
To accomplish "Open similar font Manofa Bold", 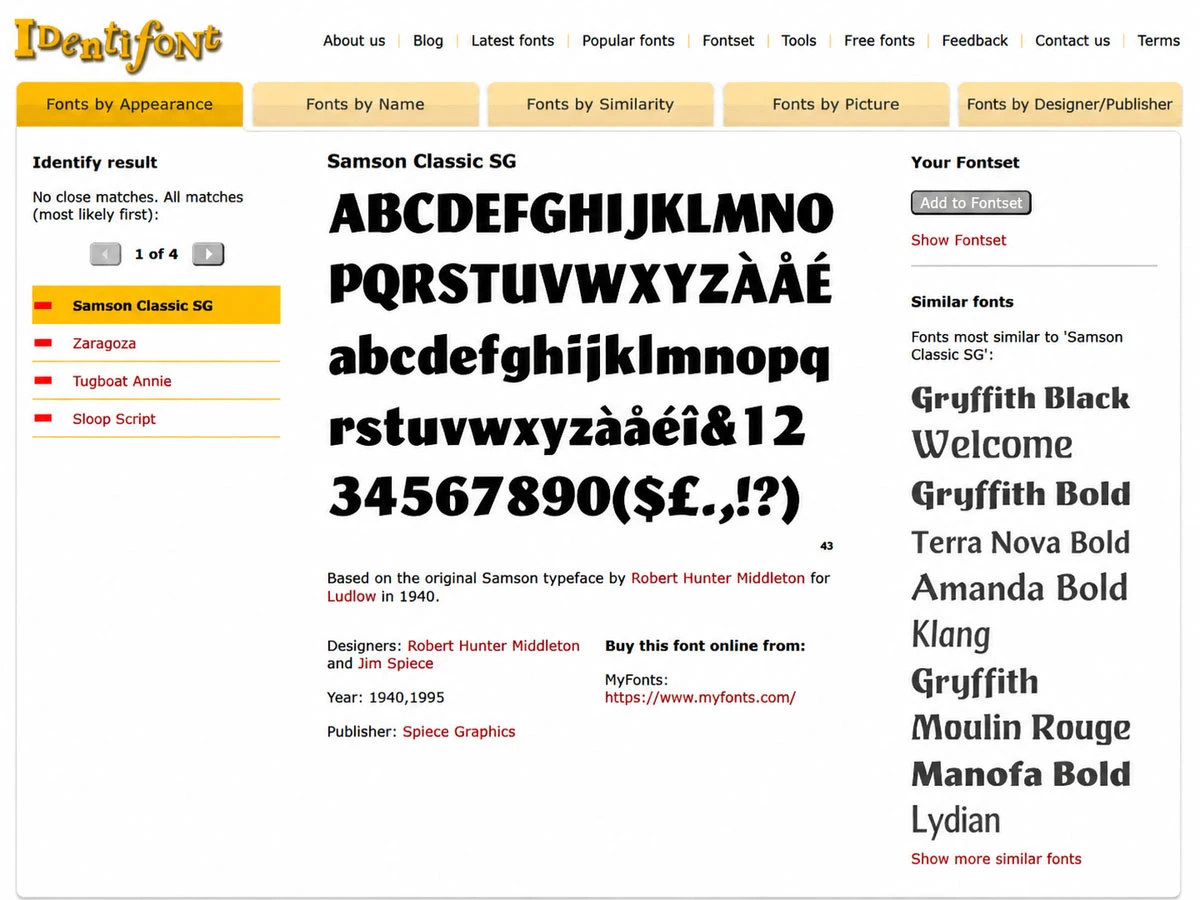I will 1021,774.
